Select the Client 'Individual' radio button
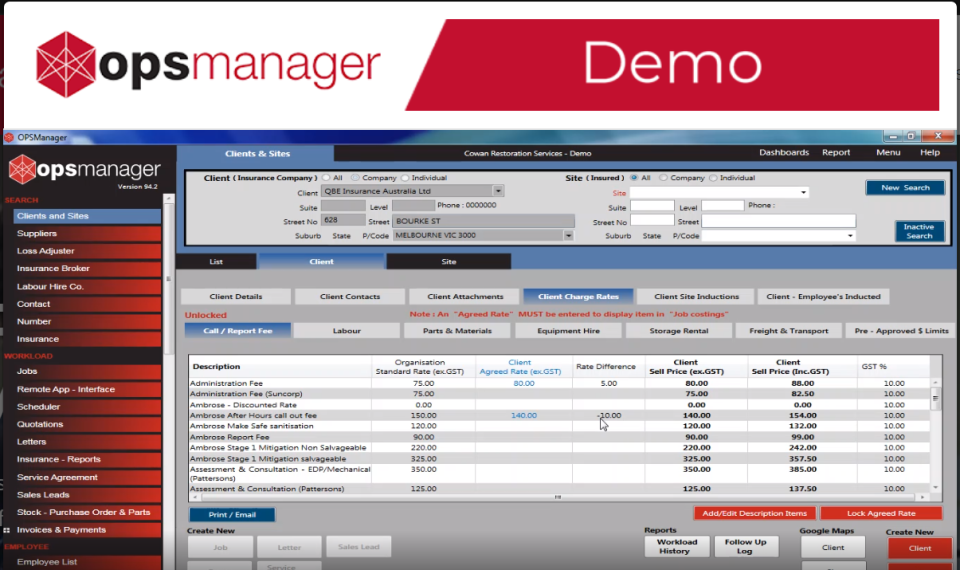960x570 pixels. 405,178
